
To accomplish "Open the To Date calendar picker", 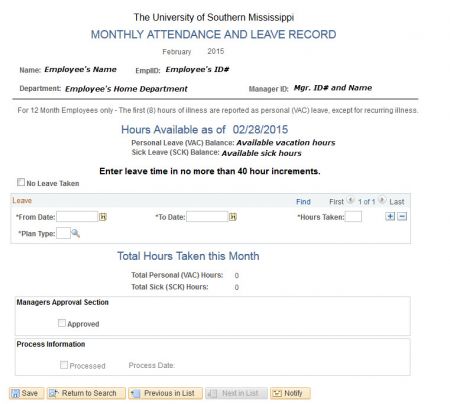I will (x=233, y=217).
